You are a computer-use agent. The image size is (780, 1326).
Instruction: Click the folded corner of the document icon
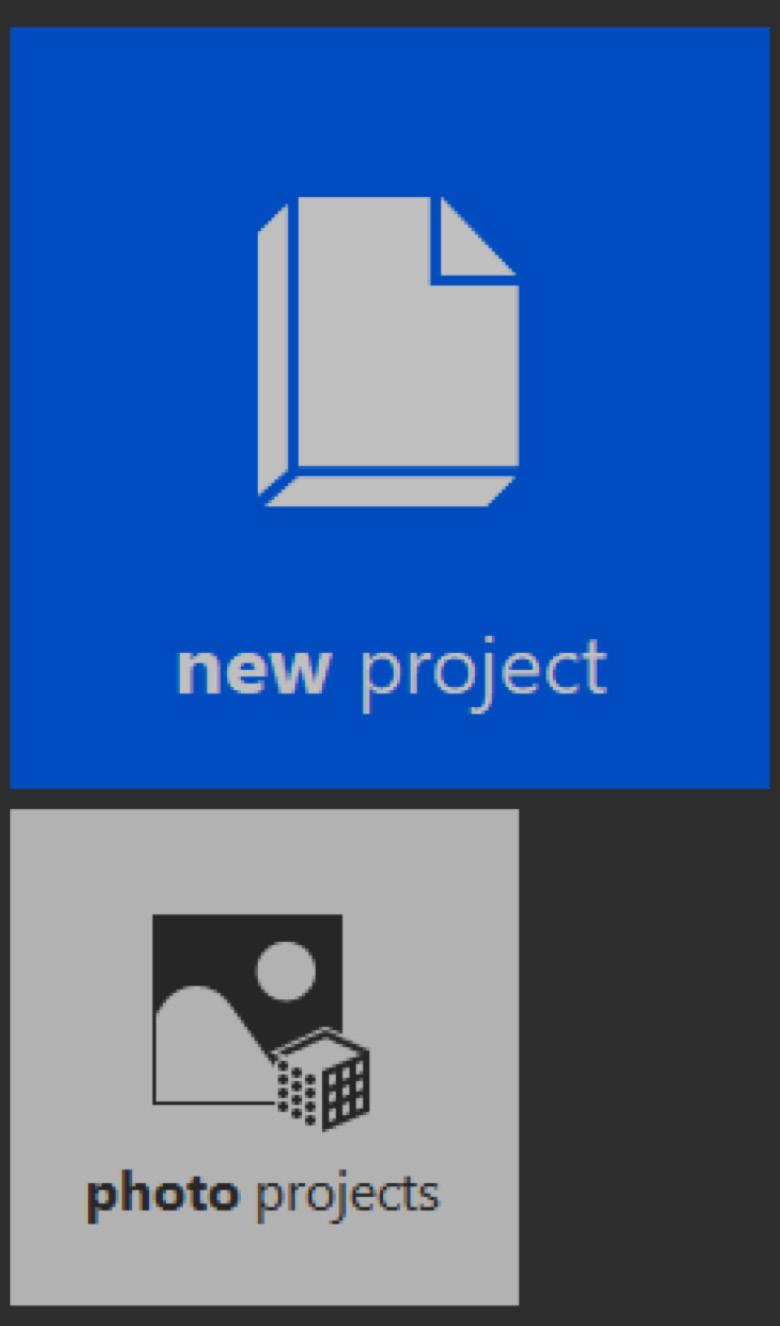click(477, 236)
